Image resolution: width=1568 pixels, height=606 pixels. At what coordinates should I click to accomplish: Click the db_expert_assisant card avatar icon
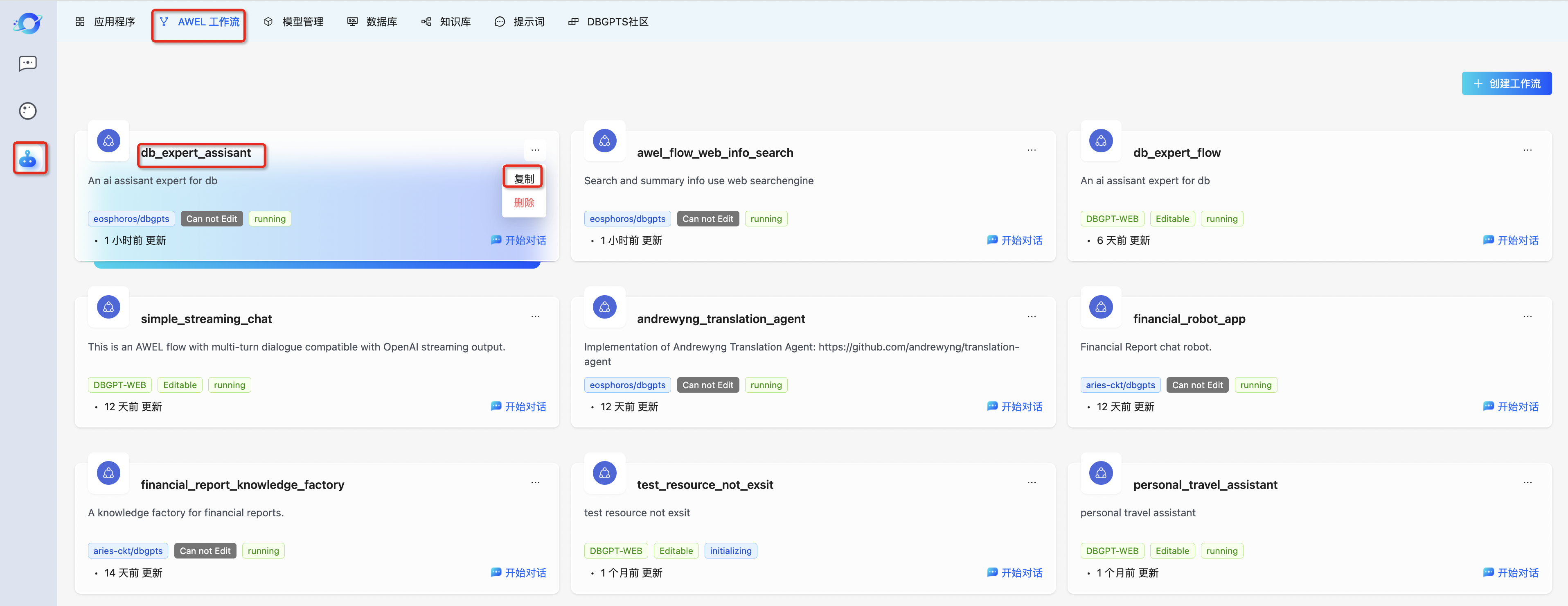point(108,141)
